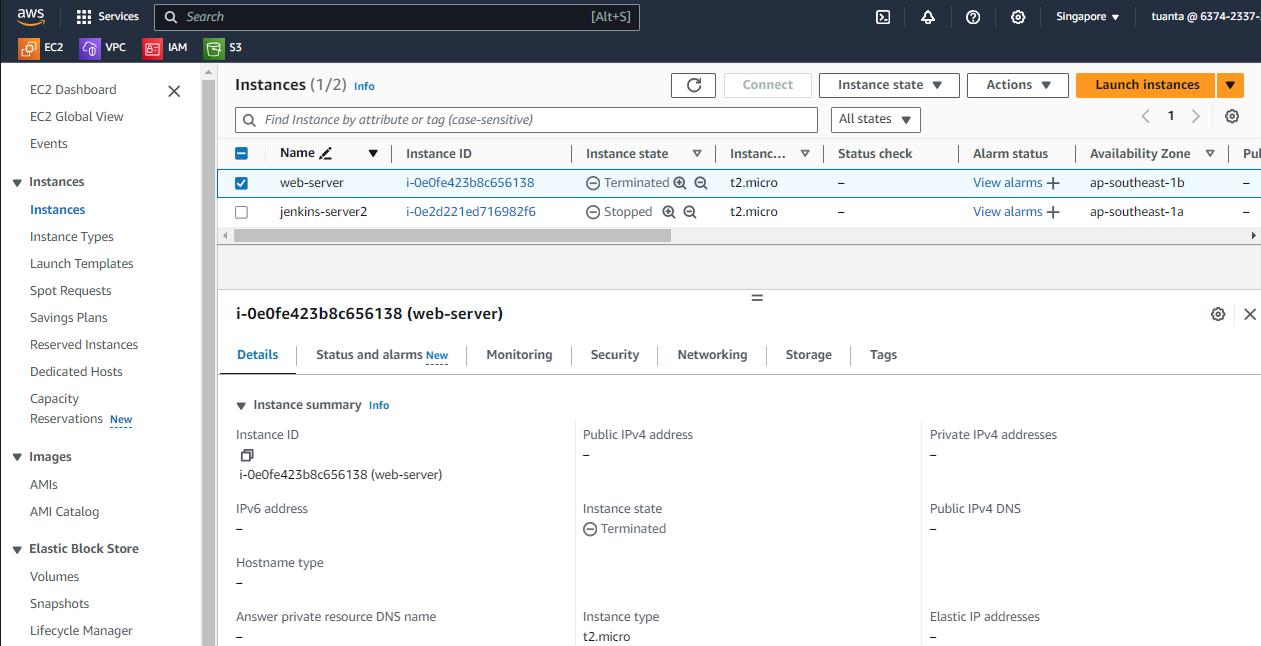
Task: Open Volumes under Elastic Block Store
Action: [54, 577]
